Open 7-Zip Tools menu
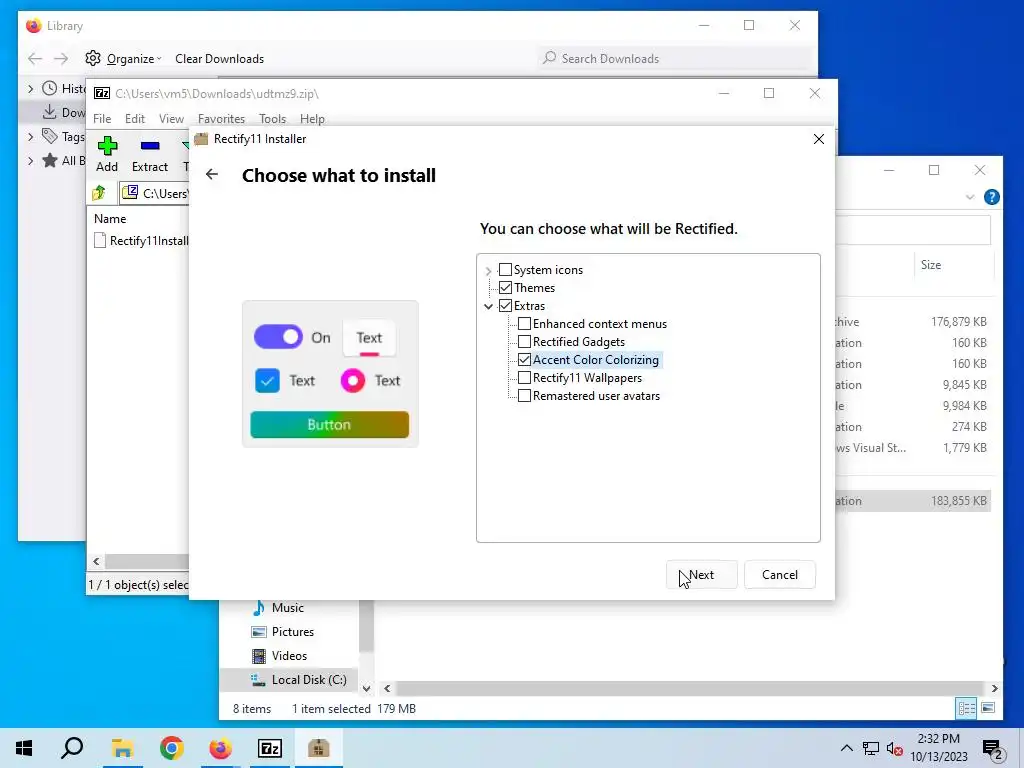Screen dimensions: 1024x768 tap(272, 119)
